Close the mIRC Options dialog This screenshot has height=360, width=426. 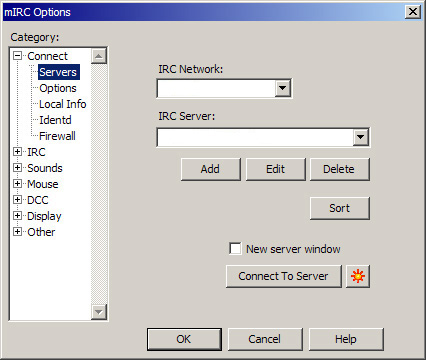413,12
